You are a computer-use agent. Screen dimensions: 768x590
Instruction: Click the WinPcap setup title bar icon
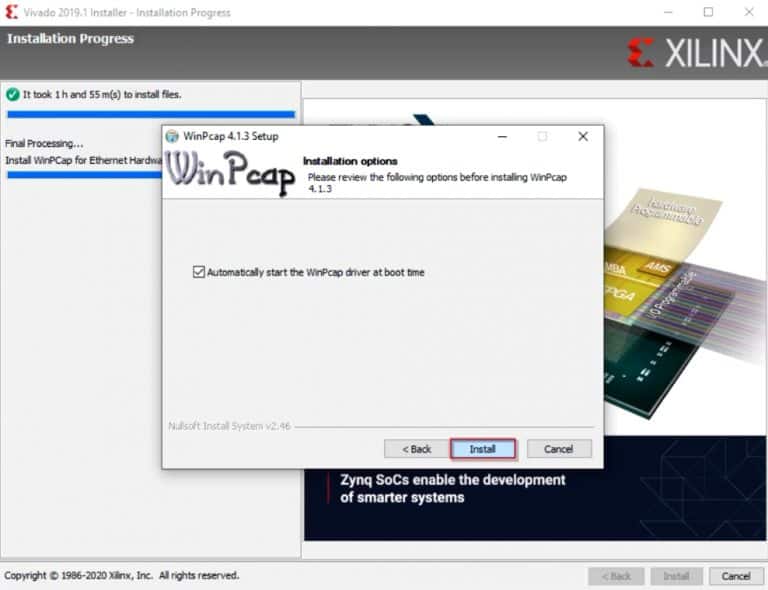[x=172, y=137]
